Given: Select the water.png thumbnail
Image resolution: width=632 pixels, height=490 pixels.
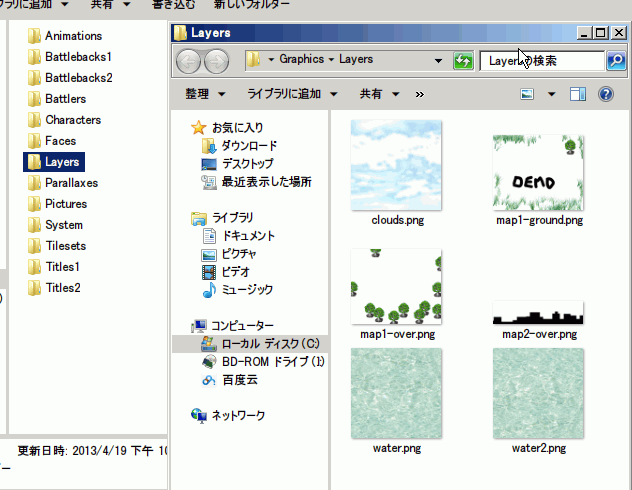Looking at the screenshot, I should click(x=396, y=393).
